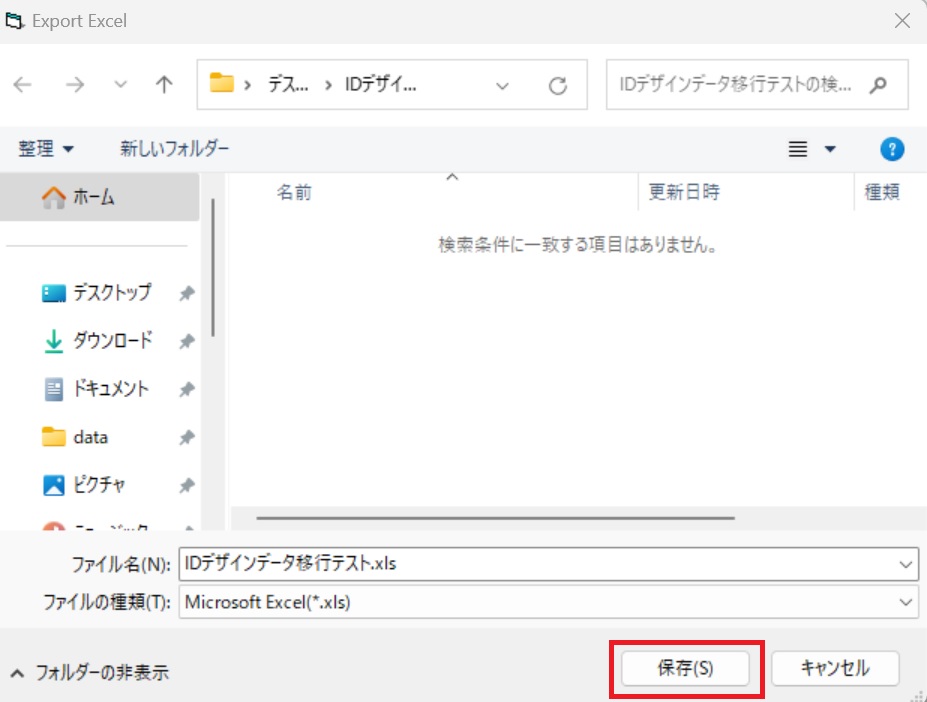927x702 pixels.
Task: Click the forward navigation arrow
Action: (75, 85)
